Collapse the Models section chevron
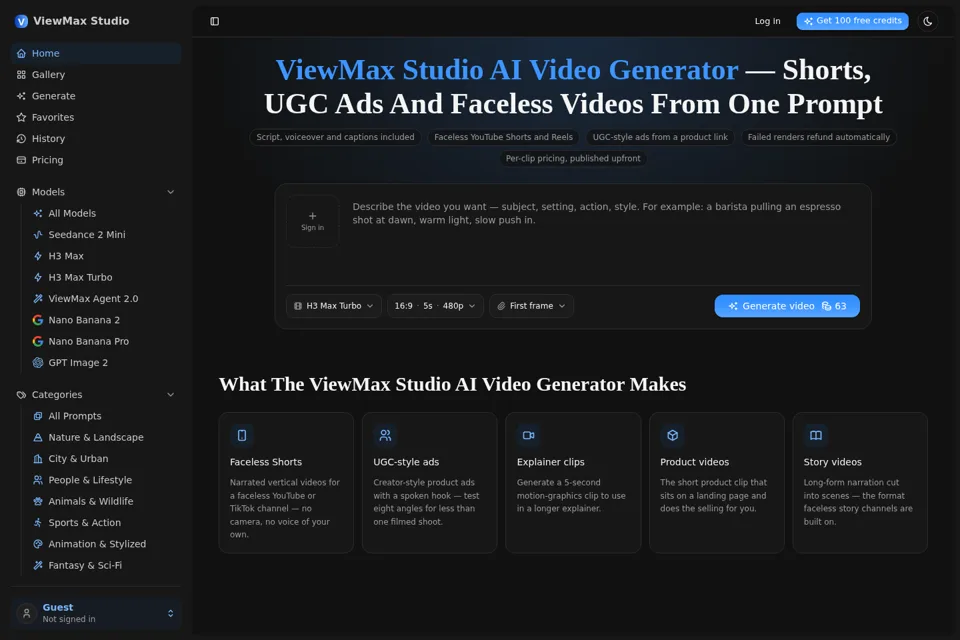This screenshot has height=640, width=960. 171,192
